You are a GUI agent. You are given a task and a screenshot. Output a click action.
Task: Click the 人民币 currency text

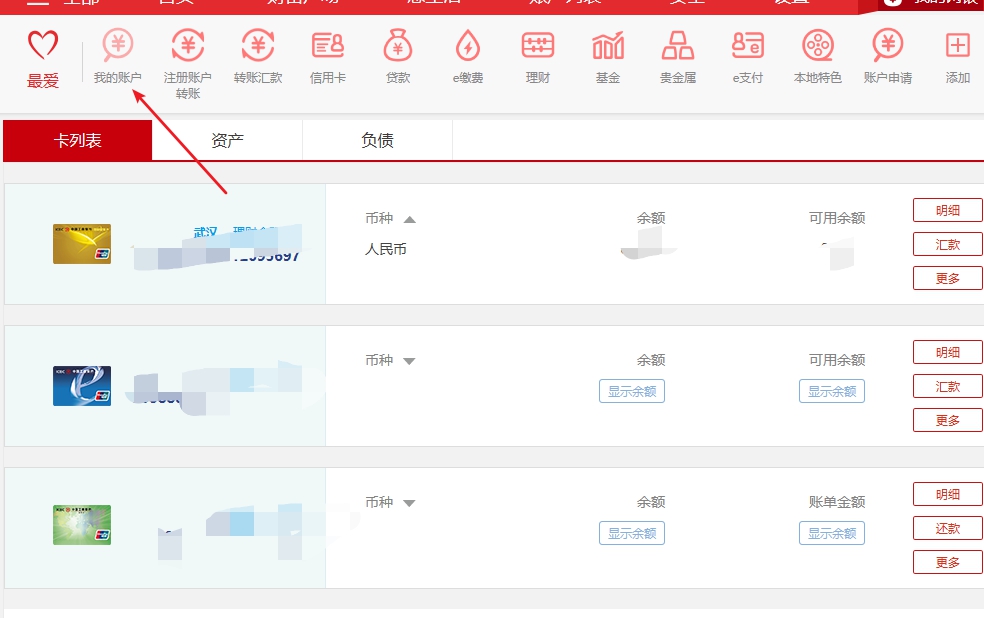click(386, 249)
